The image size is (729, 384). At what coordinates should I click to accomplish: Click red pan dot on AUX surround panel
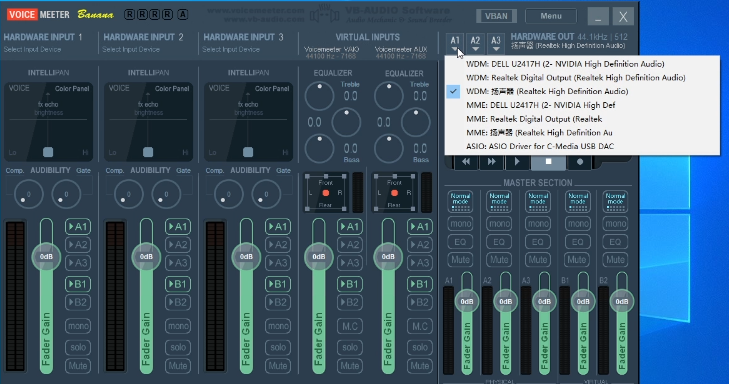394,193
